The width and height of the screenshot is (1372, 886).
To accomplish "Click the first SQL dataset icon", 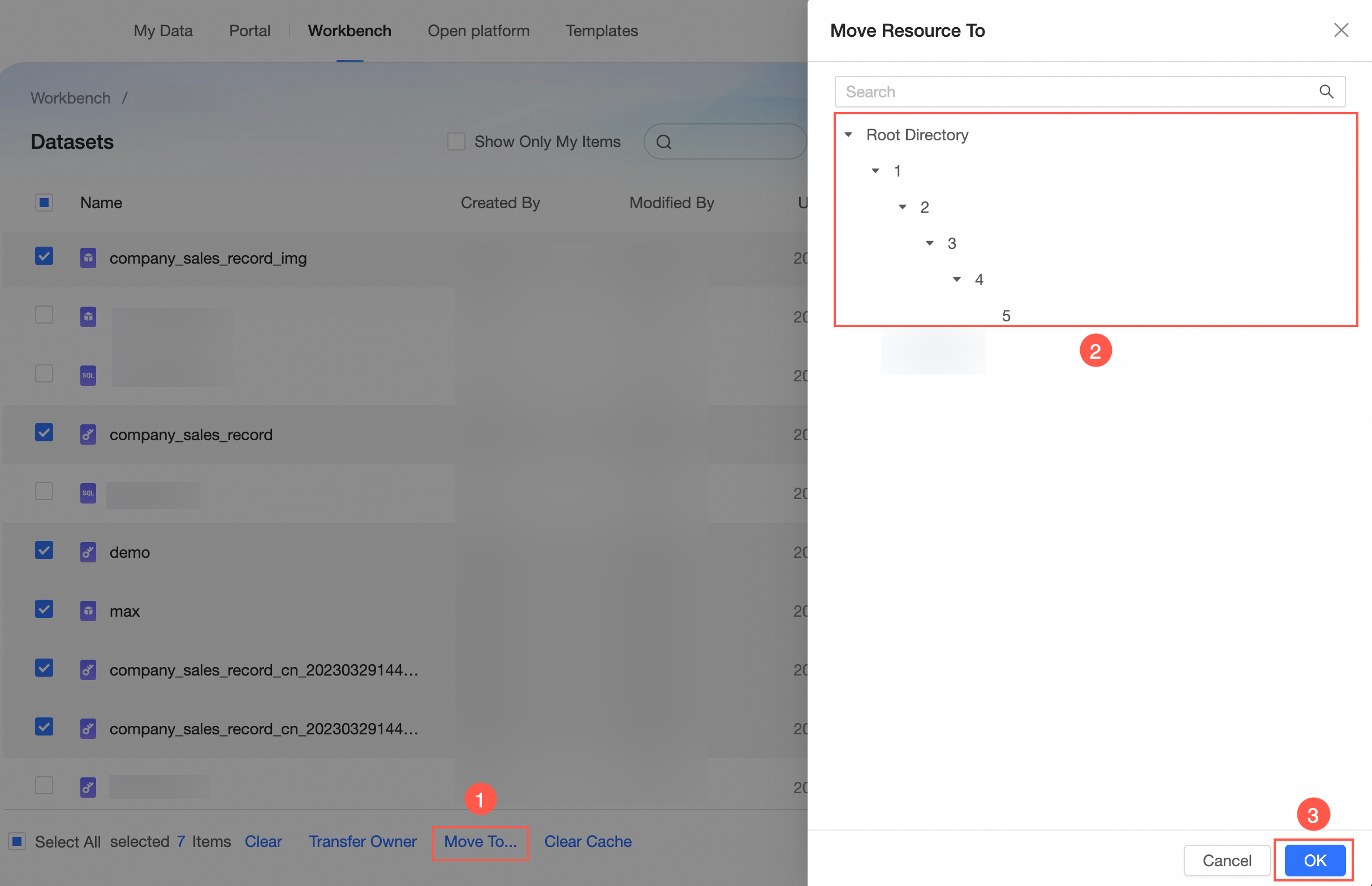I will (88, 376).
